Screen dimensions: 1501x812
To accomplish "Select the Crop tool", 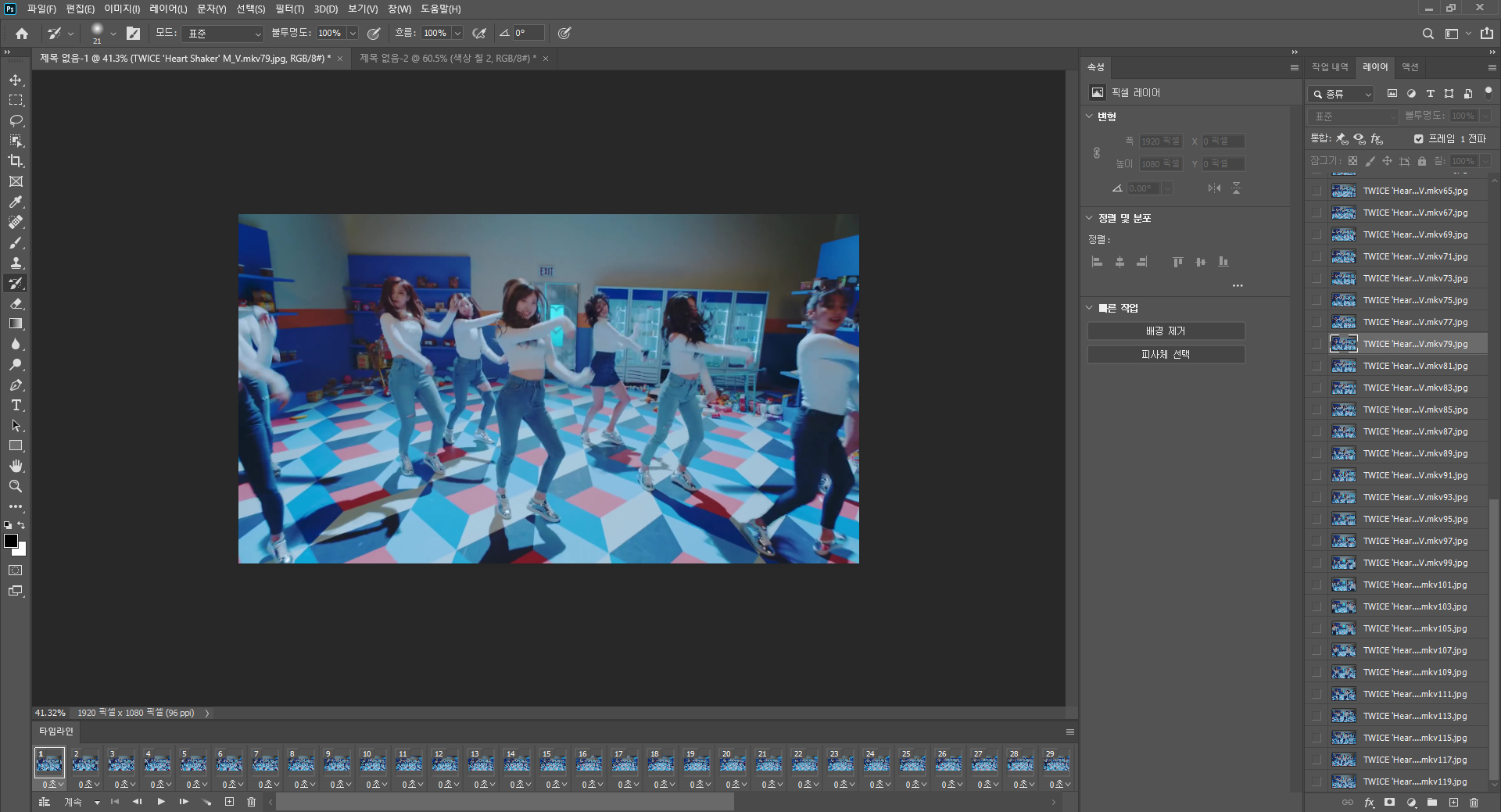I will tap(16, 161).
